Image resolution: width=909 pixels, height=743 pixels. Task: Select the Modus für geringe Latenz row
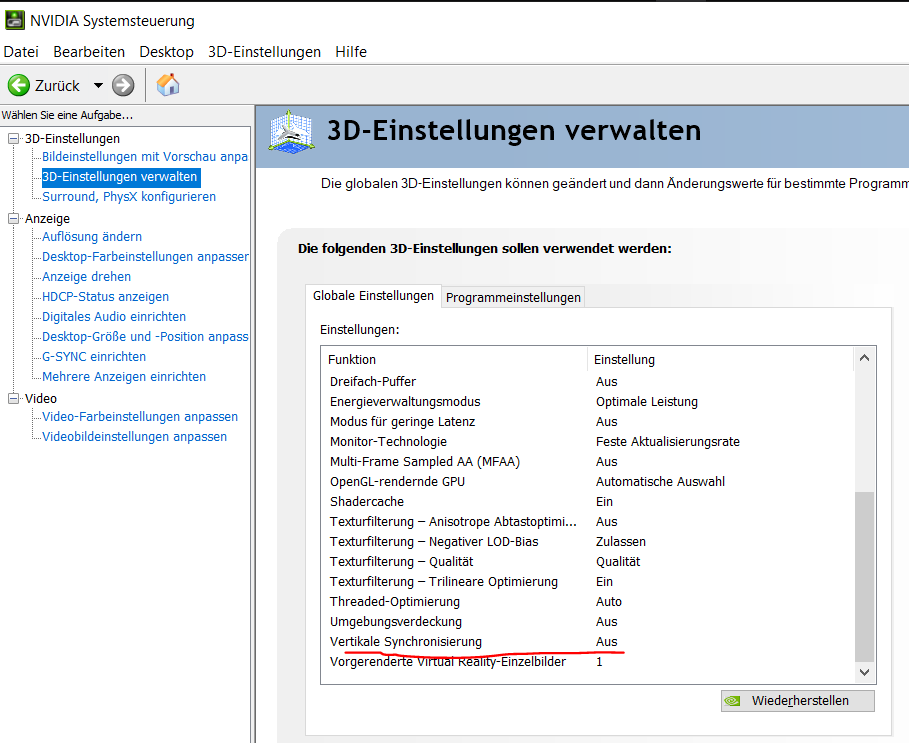[588, 421]
